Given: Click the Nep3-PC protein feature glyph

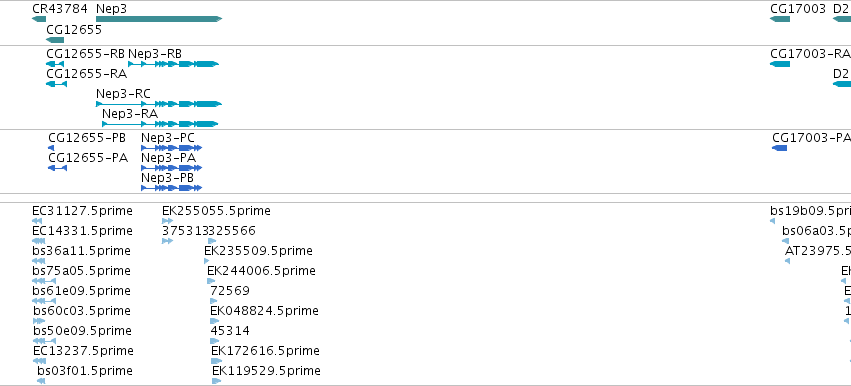Looking at the screenshot, I should pyautogui.click(x=172, y=148).
